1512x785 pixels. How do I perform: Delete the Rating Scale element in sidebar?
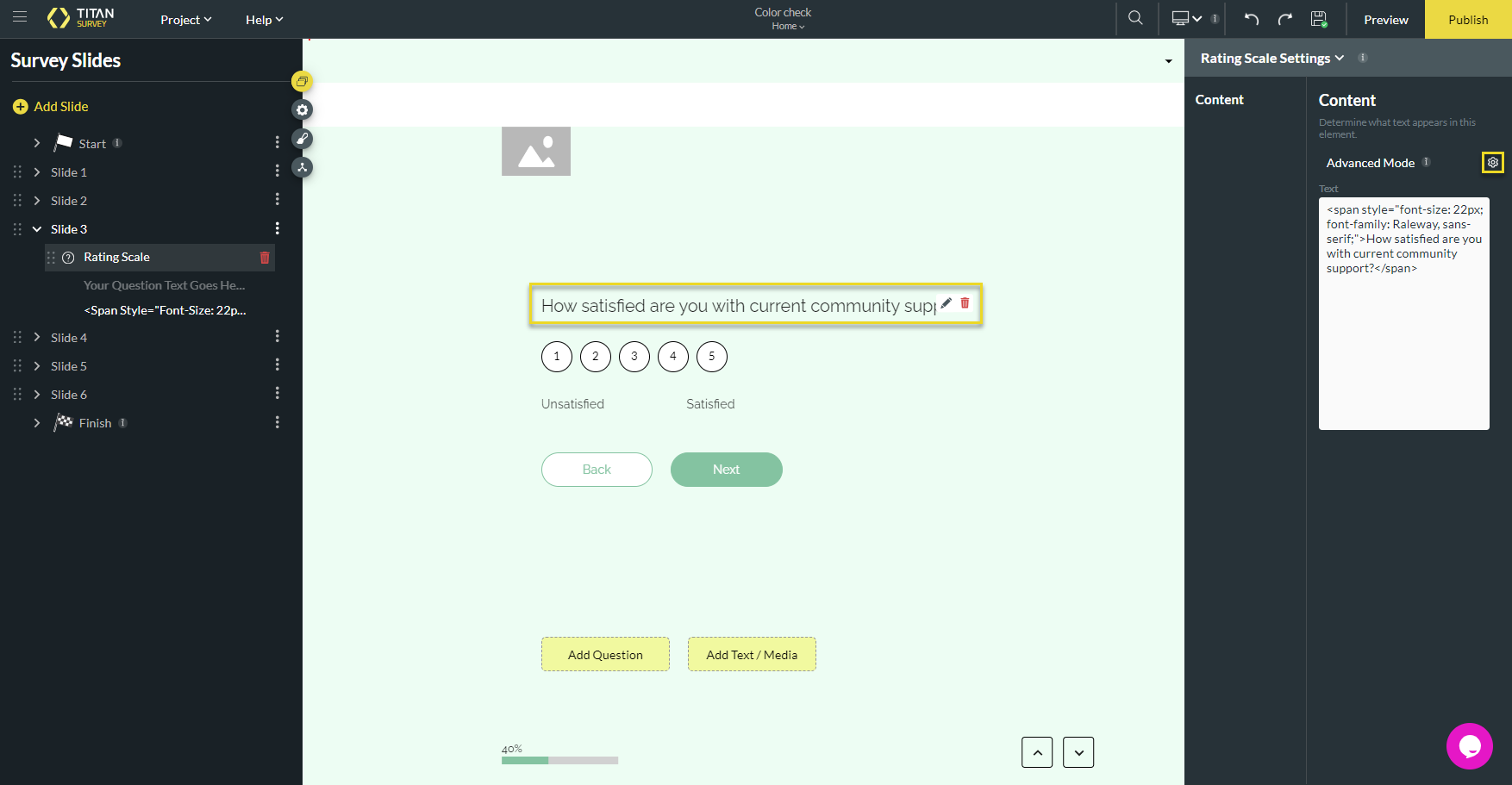tap(265, 258)
